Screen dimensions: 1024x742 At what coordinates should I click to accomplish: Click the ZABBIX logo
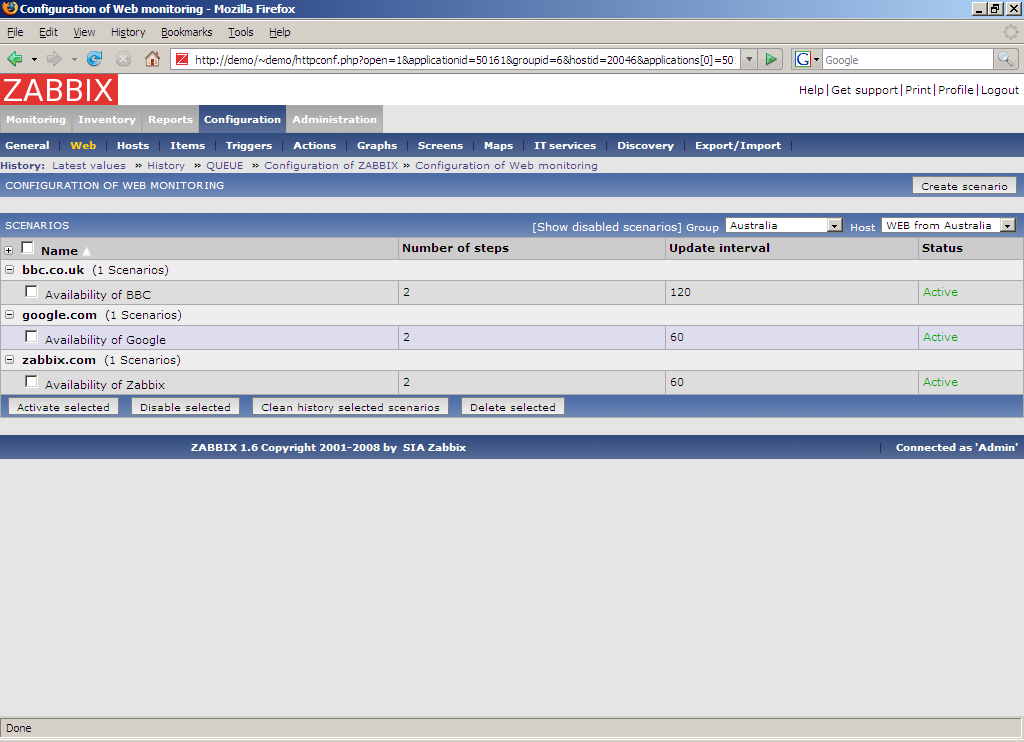coord(59,89)
